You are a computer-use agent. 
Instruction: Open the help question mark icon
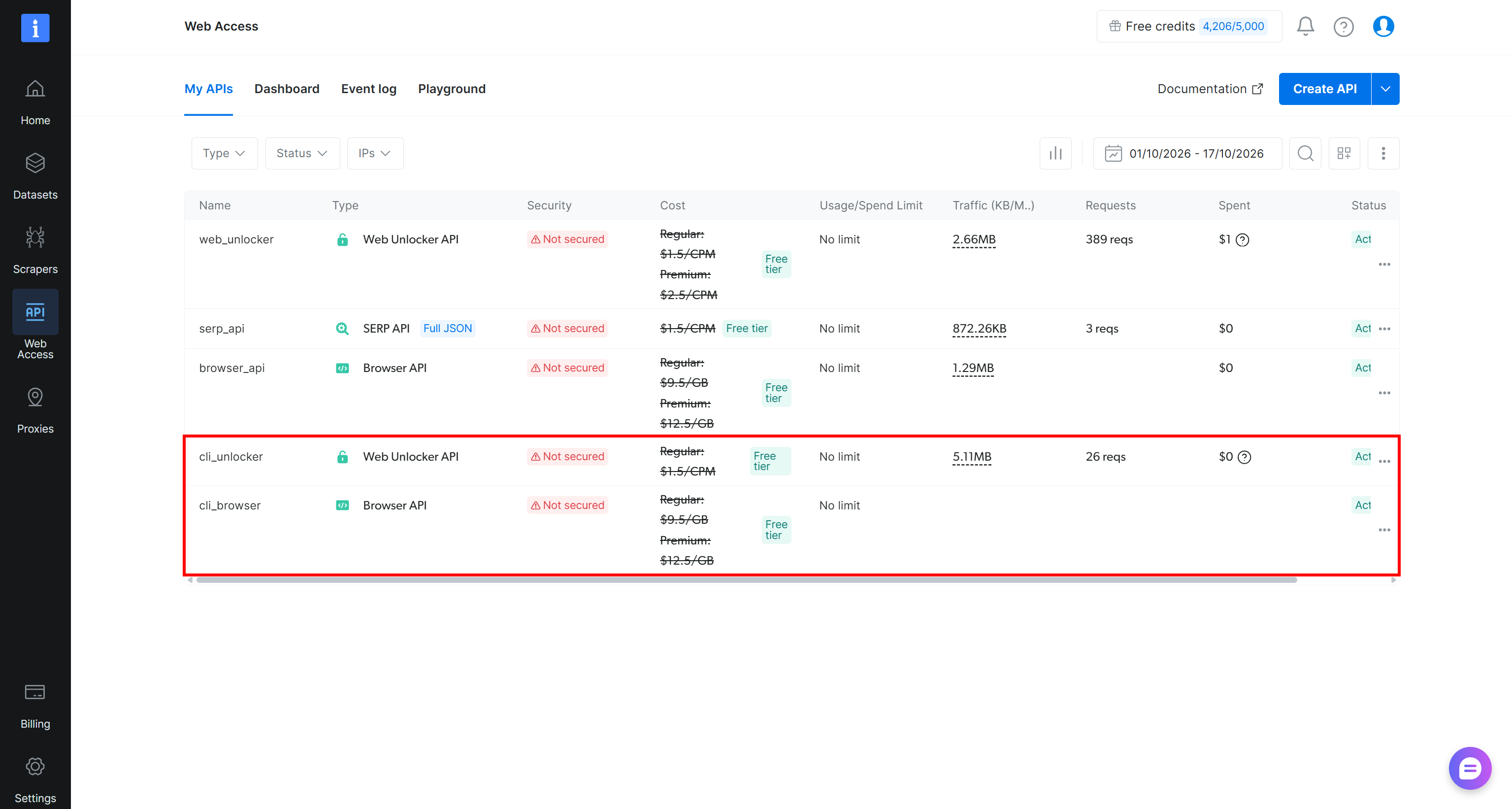pos(1344,27)
